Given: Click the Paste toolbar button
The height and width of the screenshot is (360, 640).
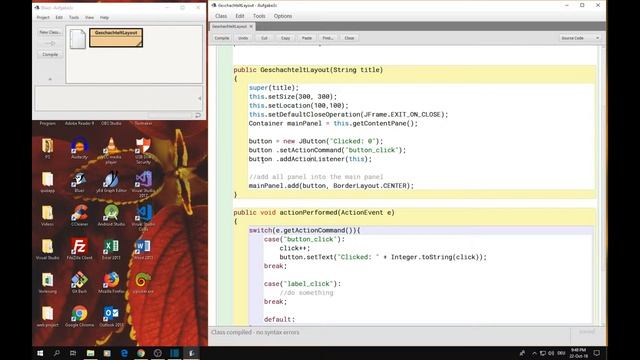Looking at the screenshot, I should tap(307, 38).
